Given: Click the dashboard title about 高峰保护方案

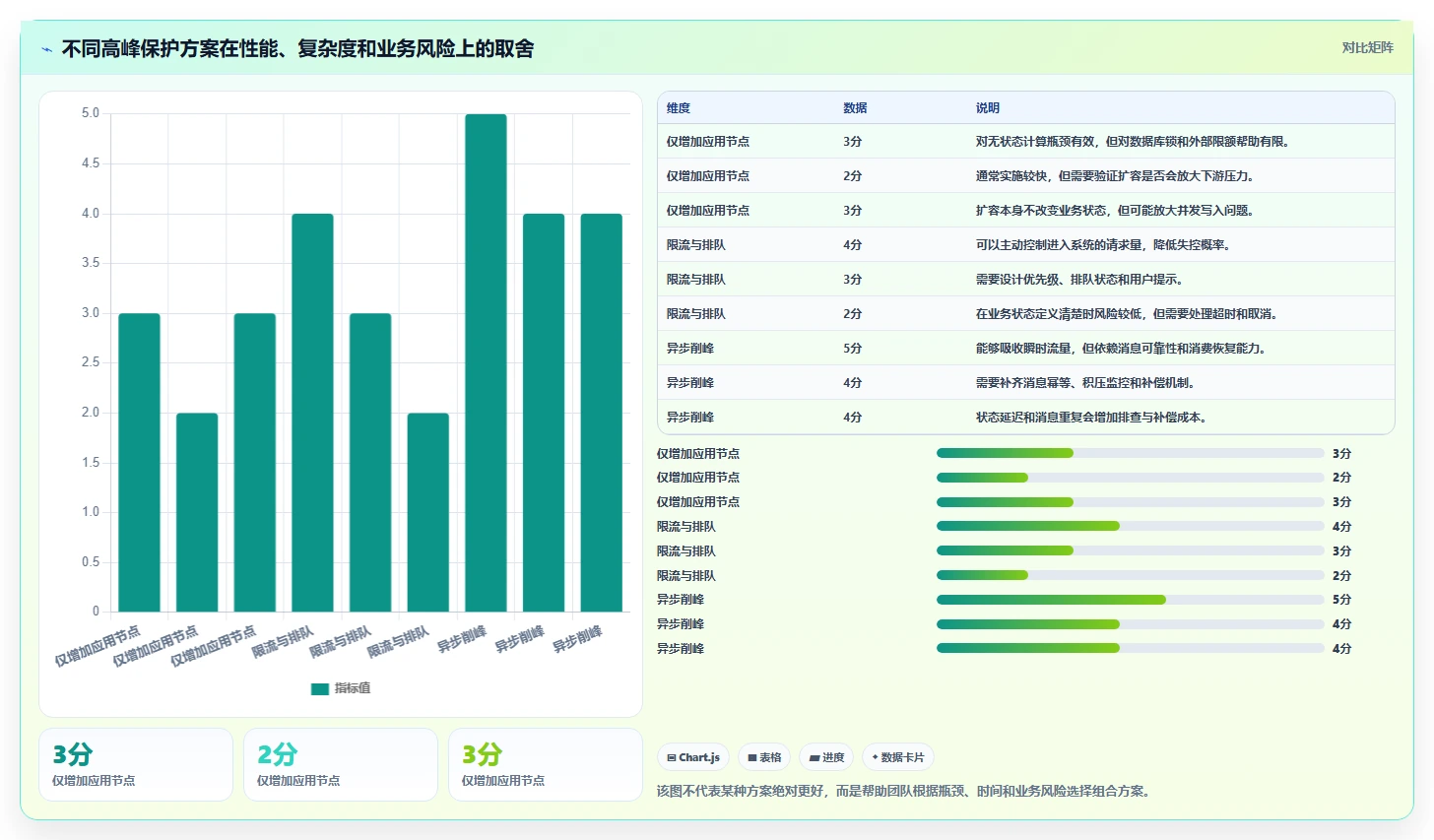Looking at the screenshot, I should [297, 48].
